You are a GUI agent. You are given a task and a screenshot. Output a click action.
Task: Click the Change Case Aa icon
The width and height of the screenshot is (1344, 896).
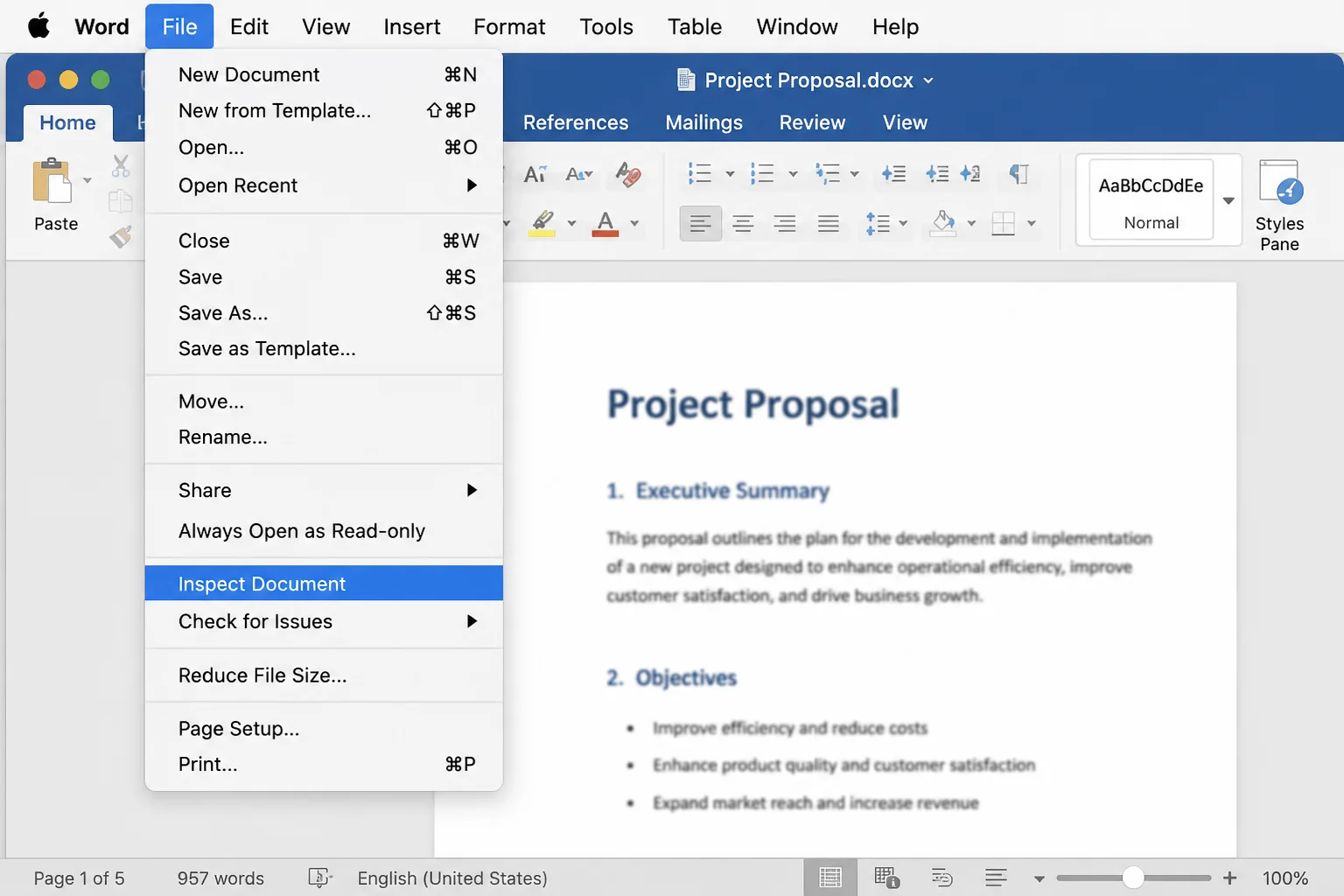click(x=578, y=174)
